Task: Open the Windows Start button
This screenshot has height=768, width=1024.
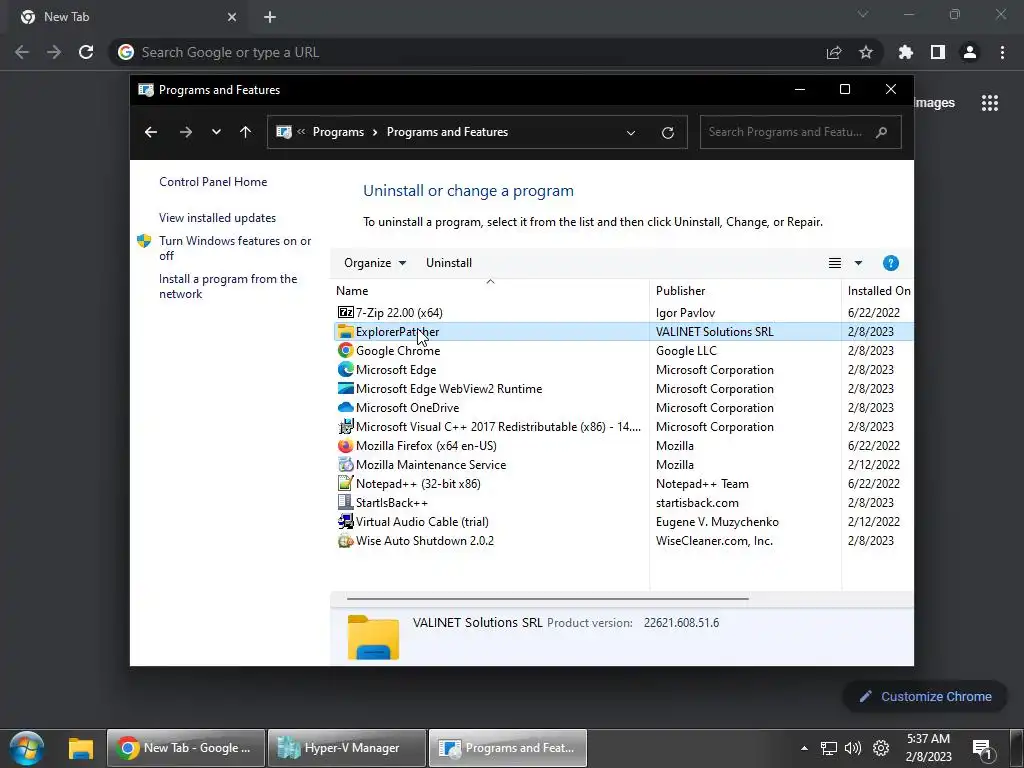Action: tap(27, 748)
